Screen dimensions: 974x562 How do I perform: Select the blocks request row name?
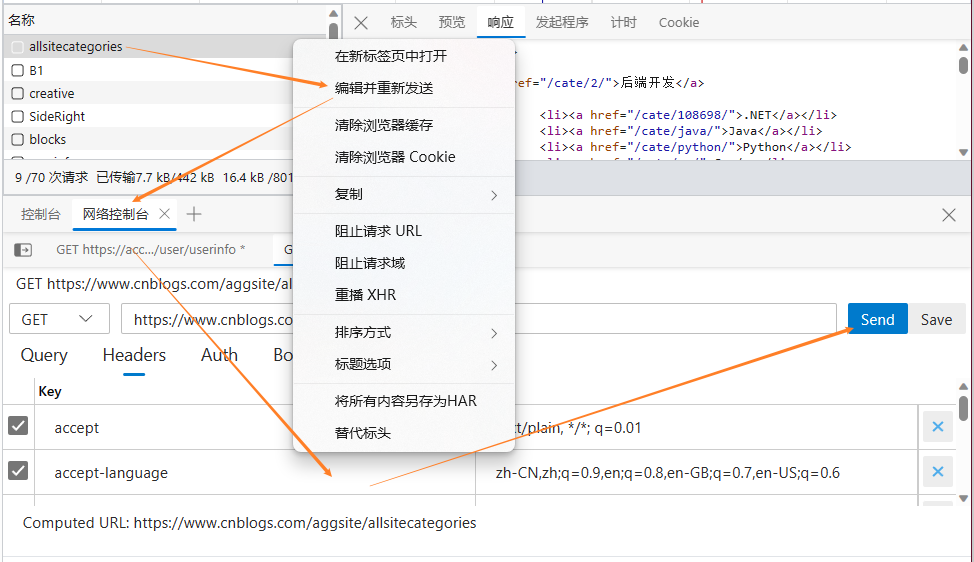[47, 139]
